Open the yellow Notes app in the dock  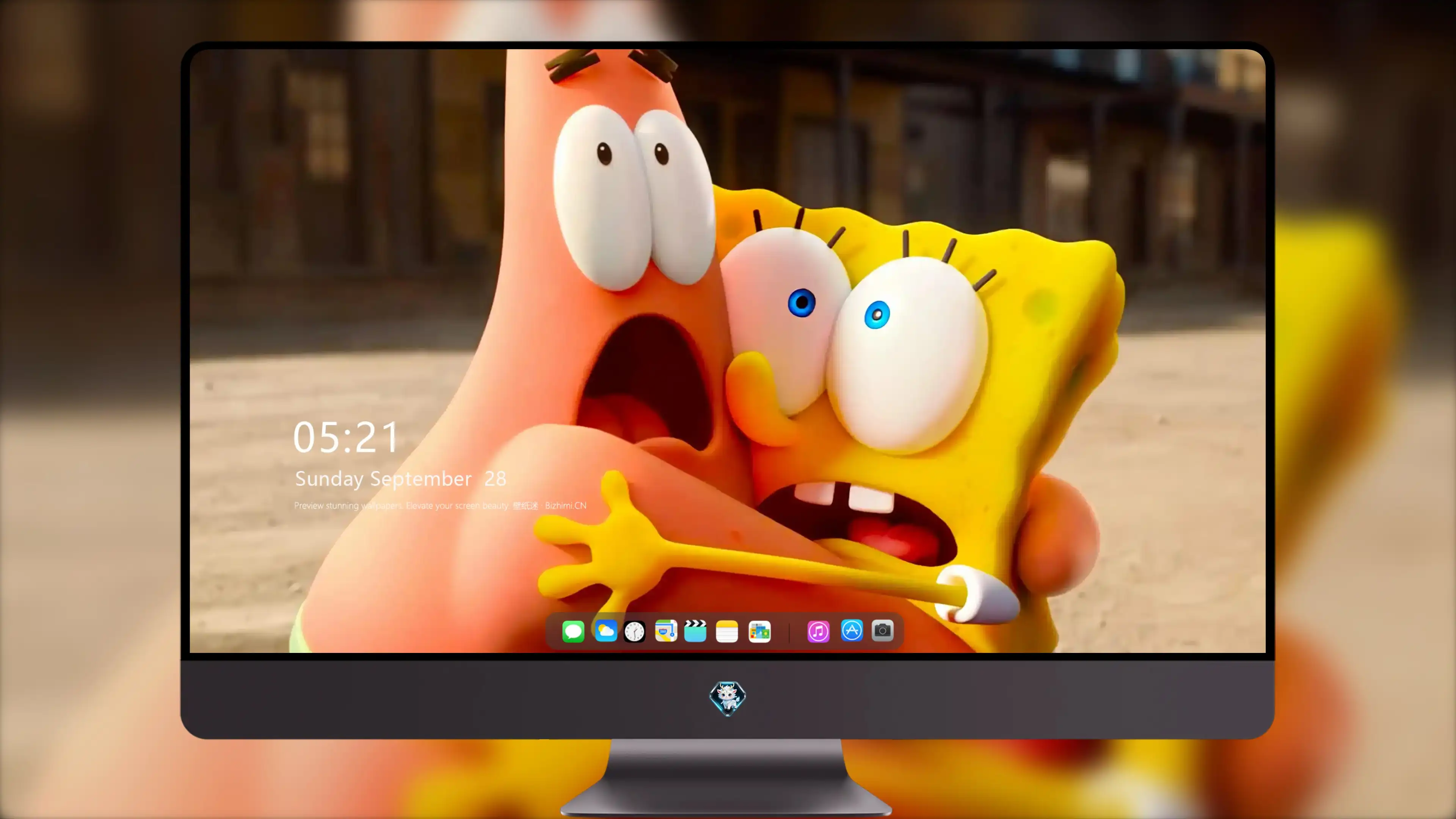click(727, 631)
